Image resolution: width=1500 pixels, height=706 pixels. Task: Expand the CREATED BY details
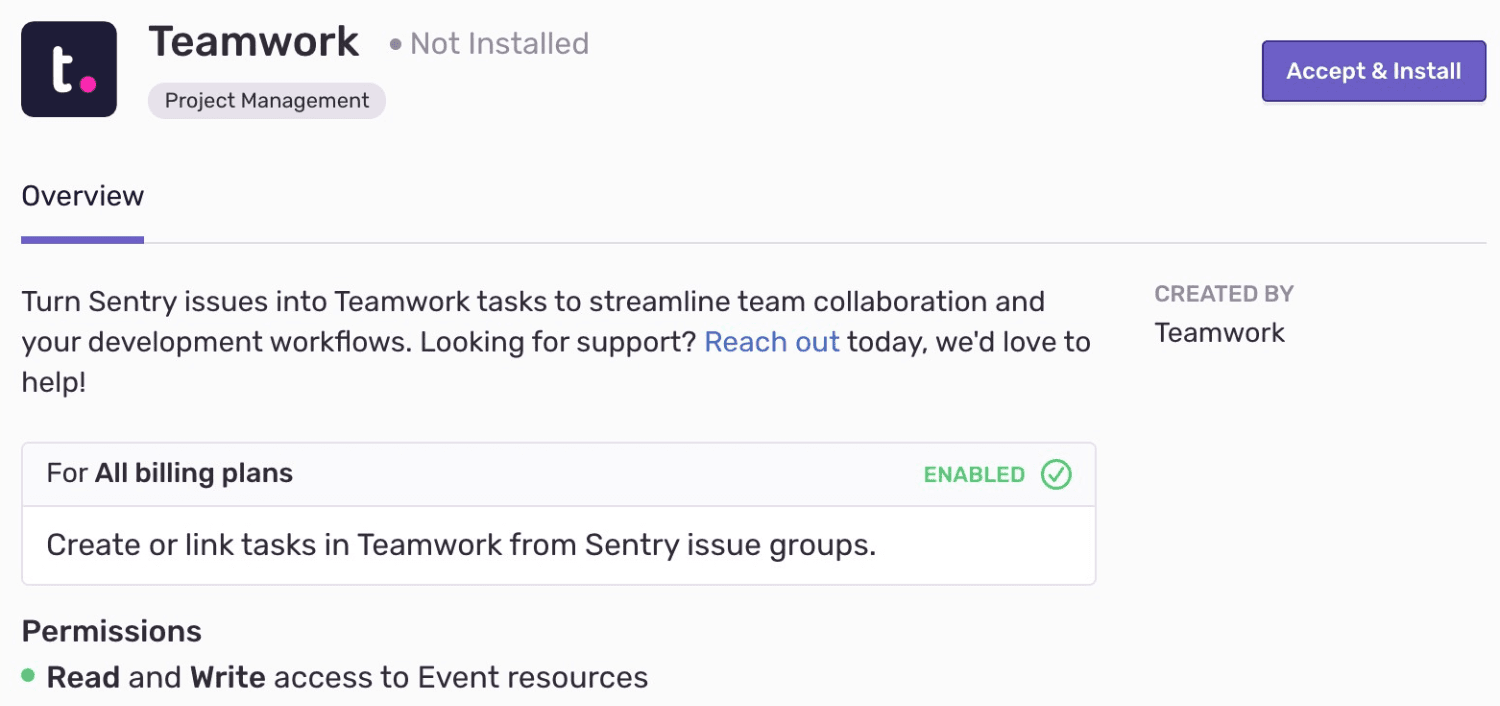[x=1223, y=293]
